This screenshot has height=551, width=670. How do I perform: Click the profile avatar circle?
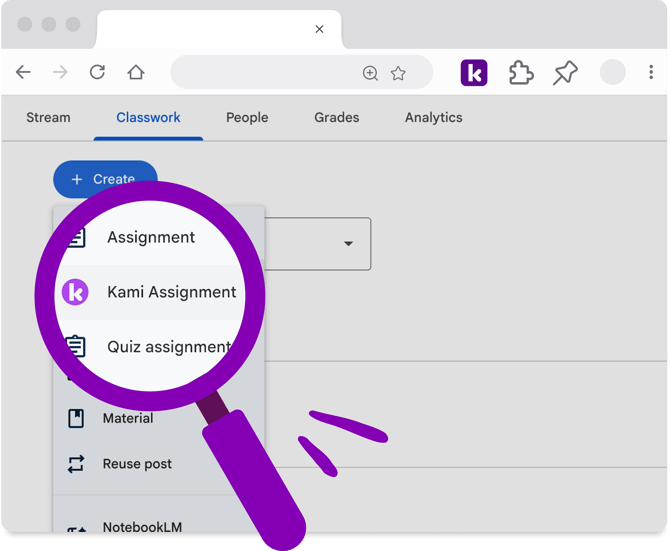pyautogui.click(x=612, y=72)
